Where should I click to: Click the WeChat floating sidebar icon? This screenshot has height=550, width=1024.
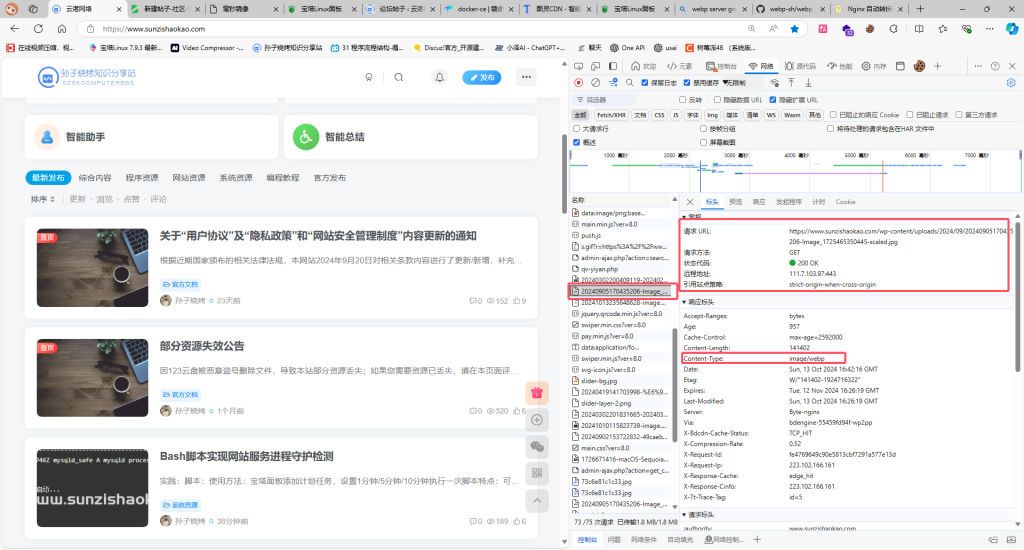[537, 447]
